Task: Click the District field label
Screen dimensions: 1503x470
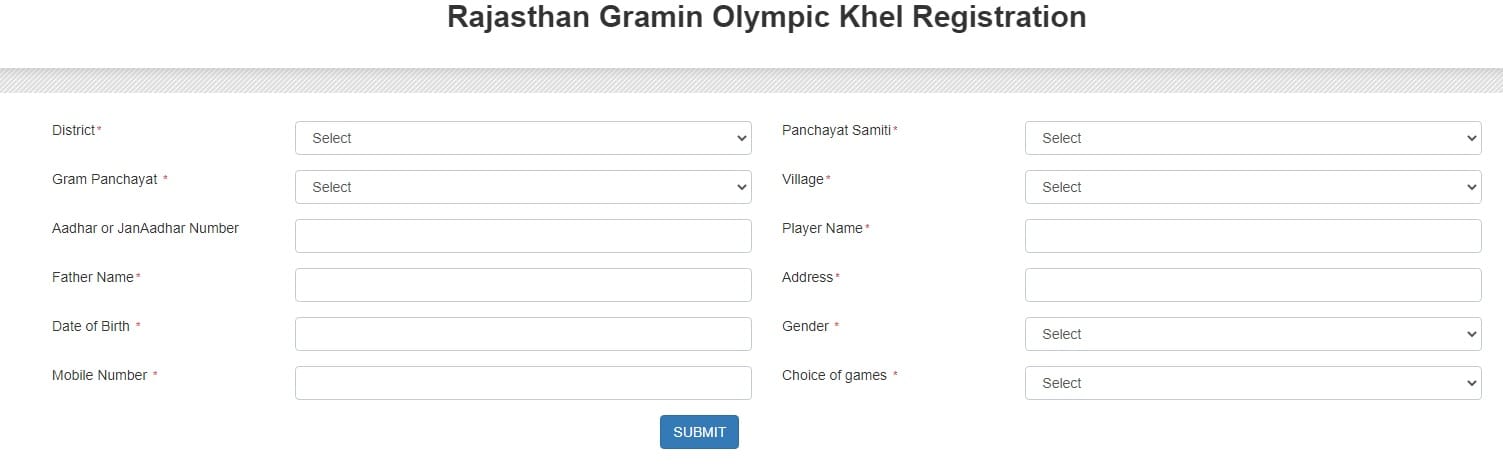Action: click(74, 130)
